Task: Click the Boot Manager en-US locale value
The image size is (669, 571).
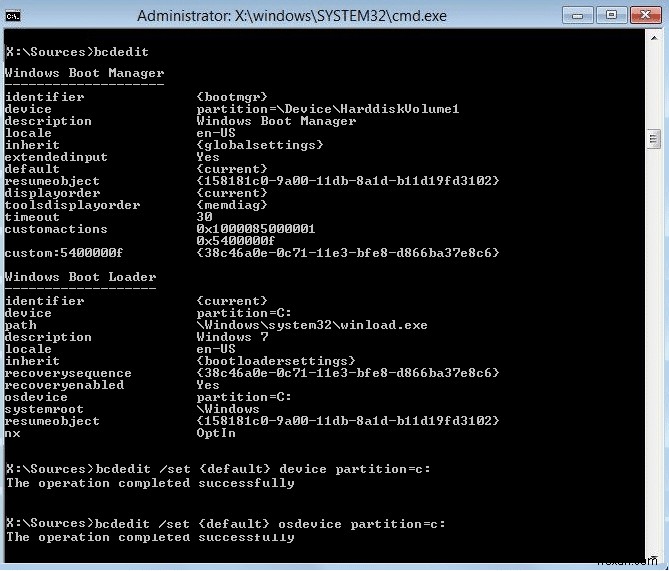Action: point(216,133)
